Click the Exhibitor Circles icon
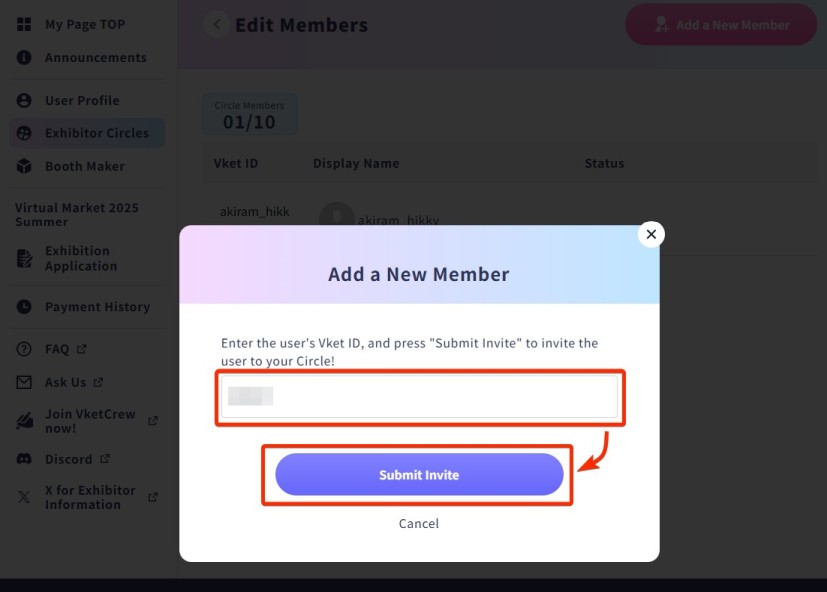 click(25, 133)
